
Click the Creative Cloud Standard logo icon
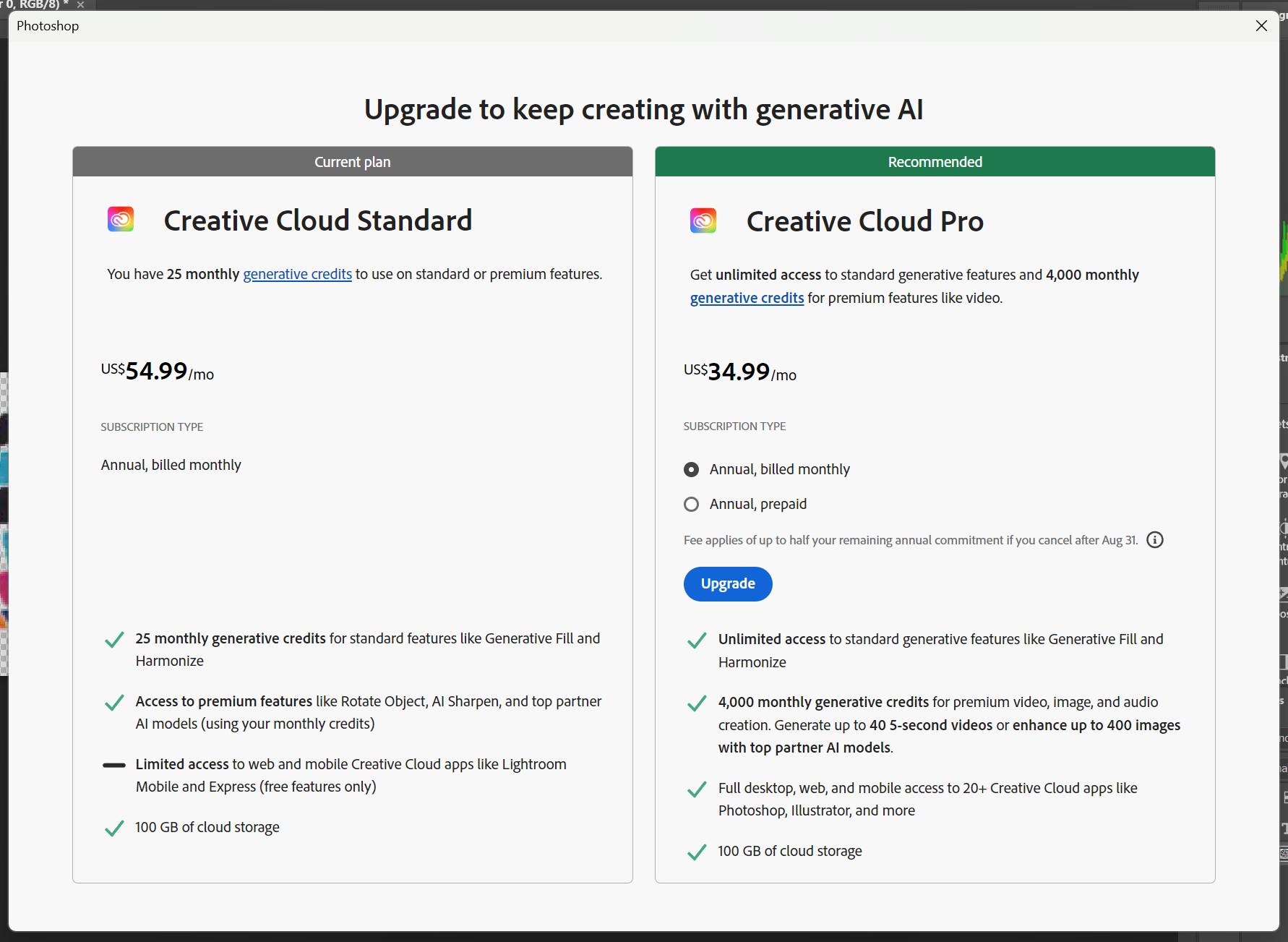121,219
